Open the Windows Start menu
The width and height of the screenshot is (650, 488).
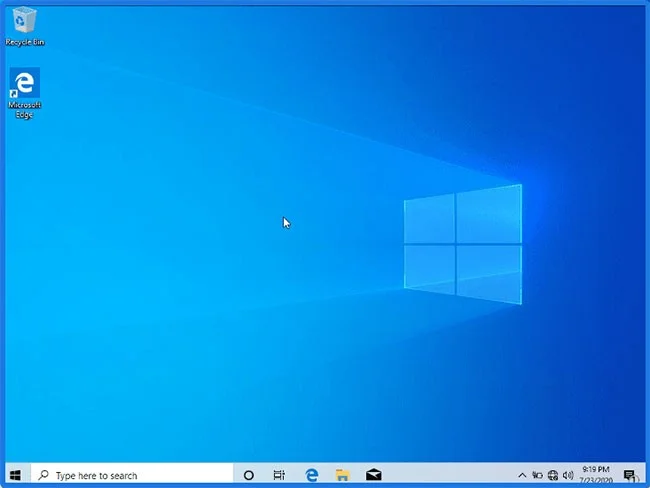(x=15, y=475)
